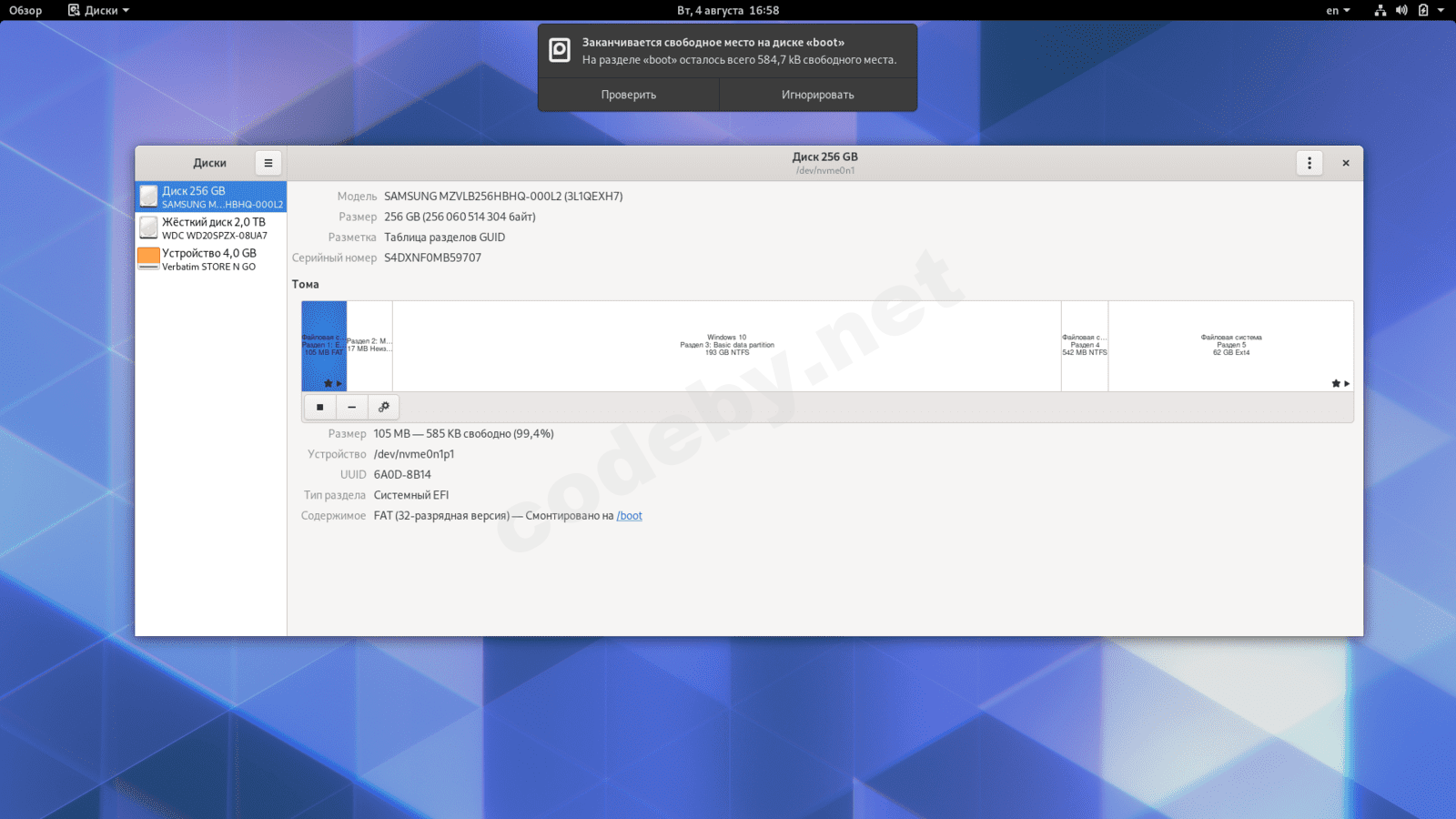Open the drive options three-dot menu
The image size is (1456, 819).
click(x=1309, y=163)
